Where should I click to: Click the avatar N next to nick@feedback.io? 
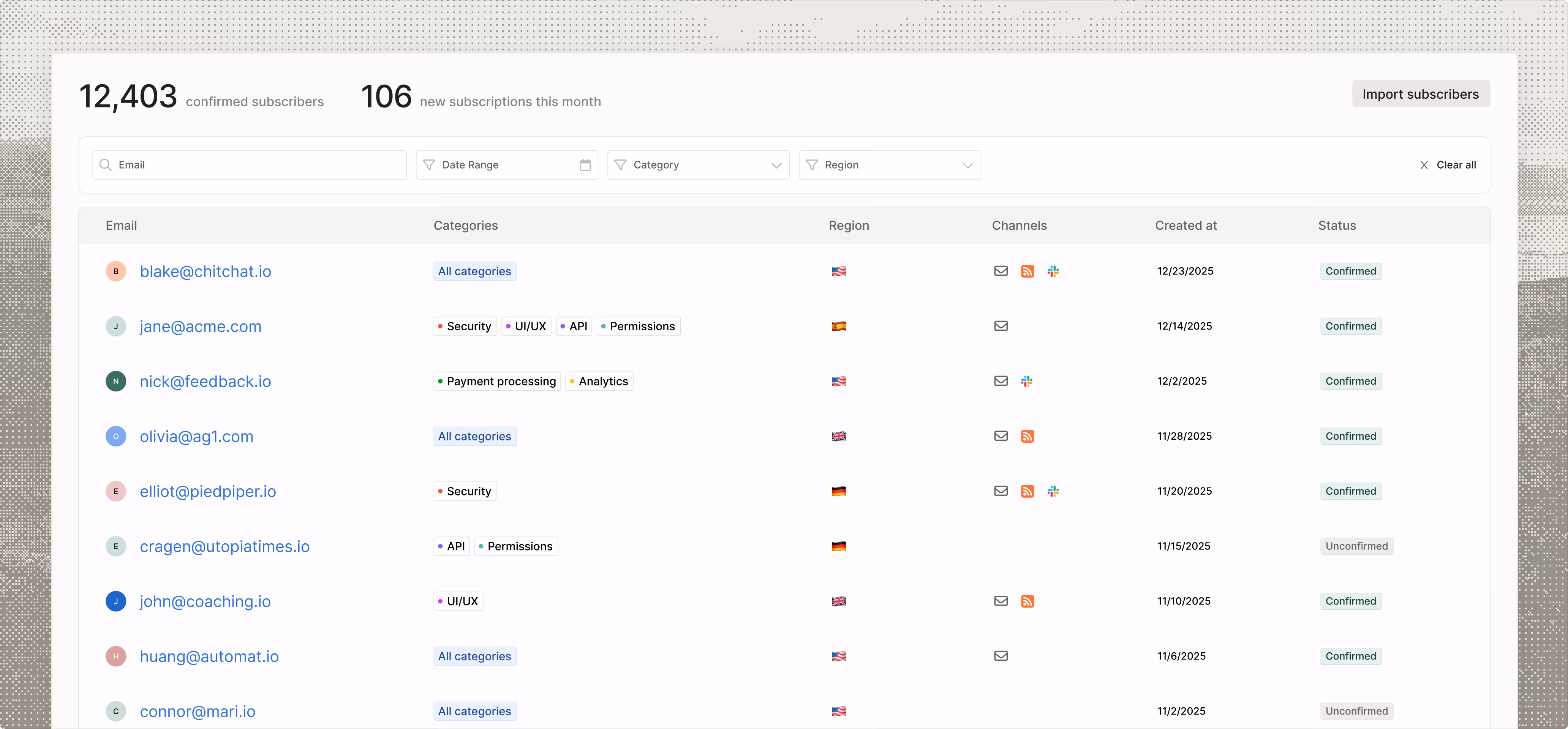pyautogui.click(x=115, y=382)
